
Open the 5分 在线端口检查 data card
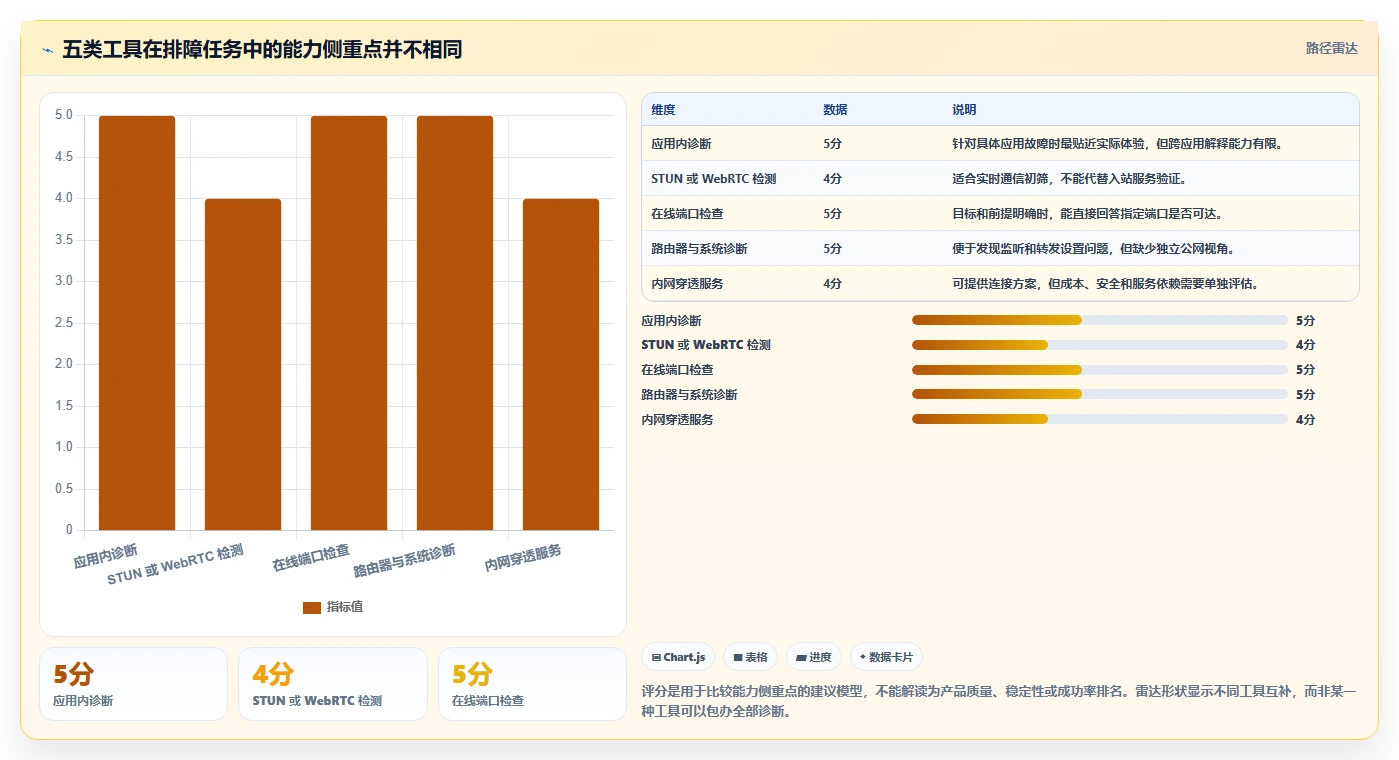click(x=532, y=684)
